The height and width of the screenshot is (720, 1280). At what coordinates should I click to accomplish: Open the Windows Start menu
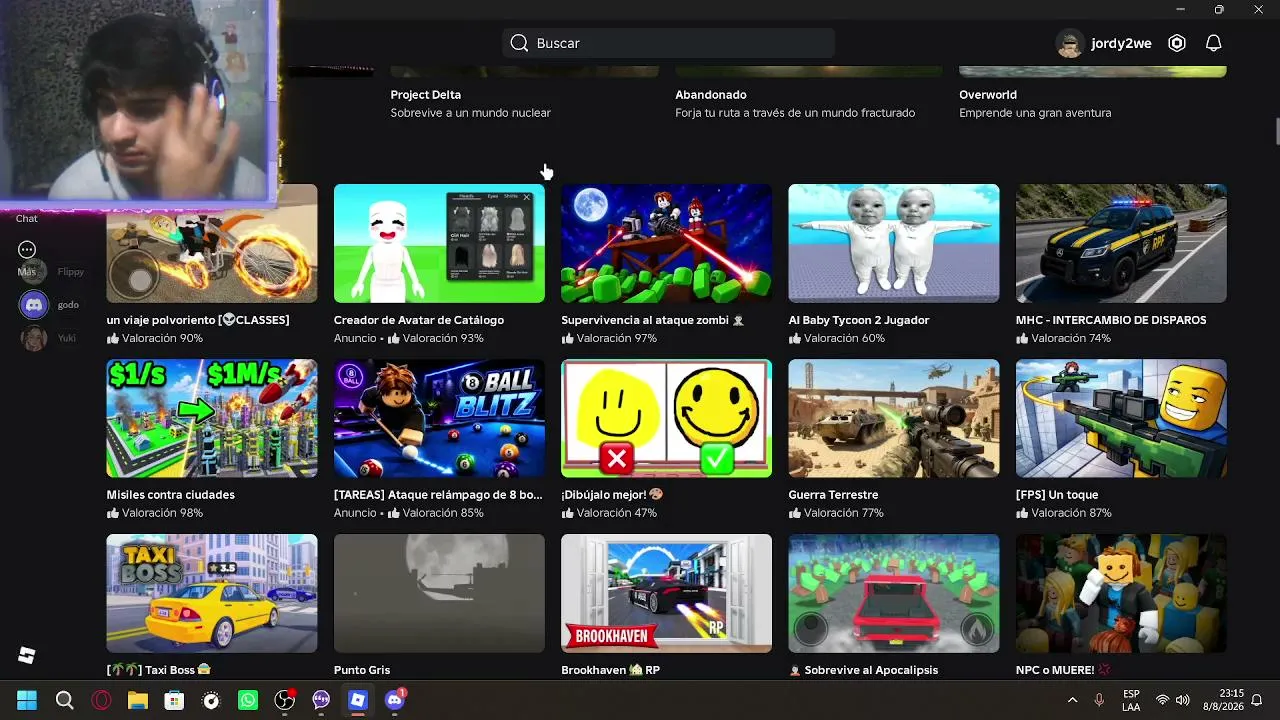tap(27, 700)
